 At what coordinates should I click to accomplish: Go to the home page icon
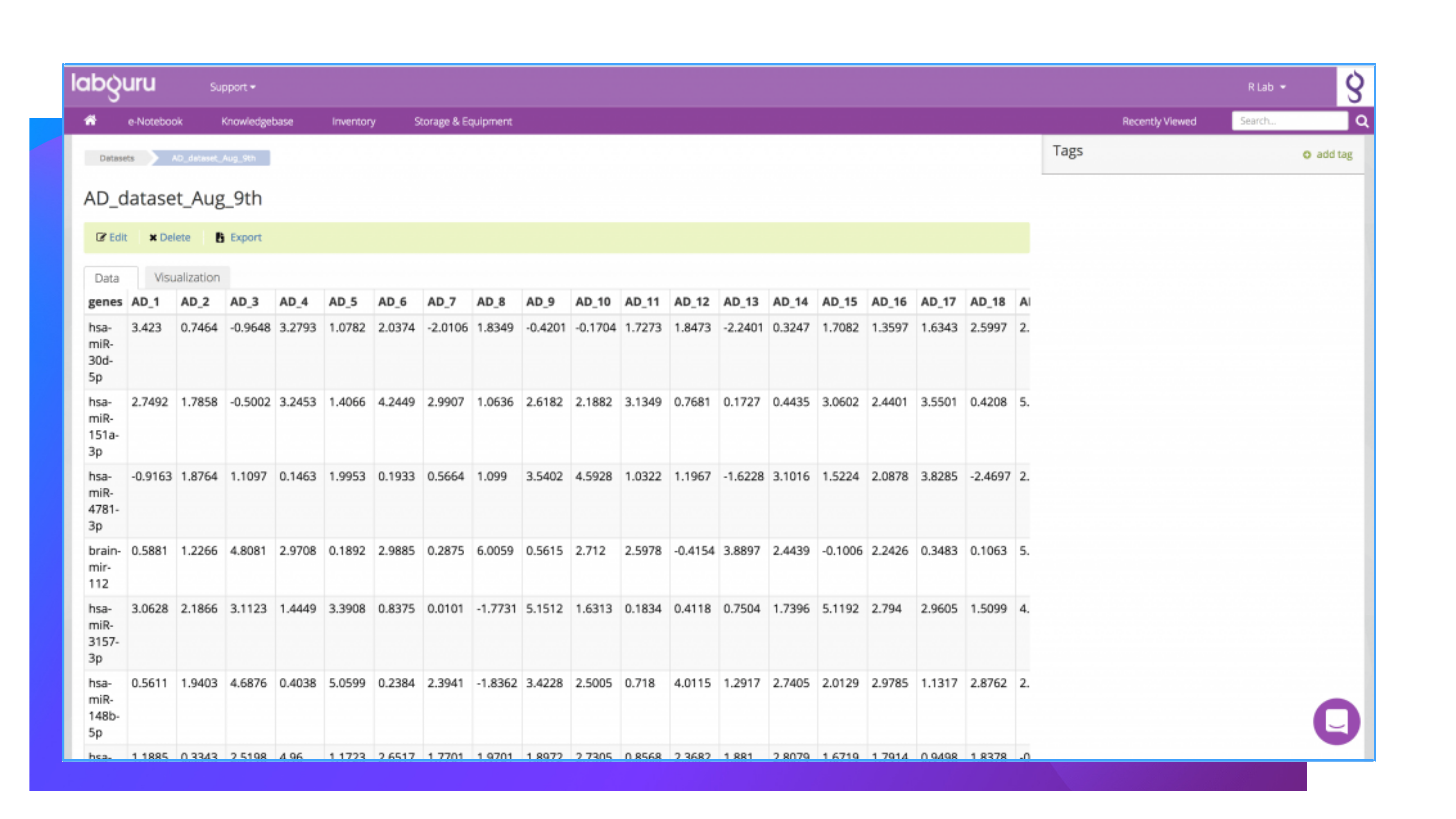click(x=90, y=120)
